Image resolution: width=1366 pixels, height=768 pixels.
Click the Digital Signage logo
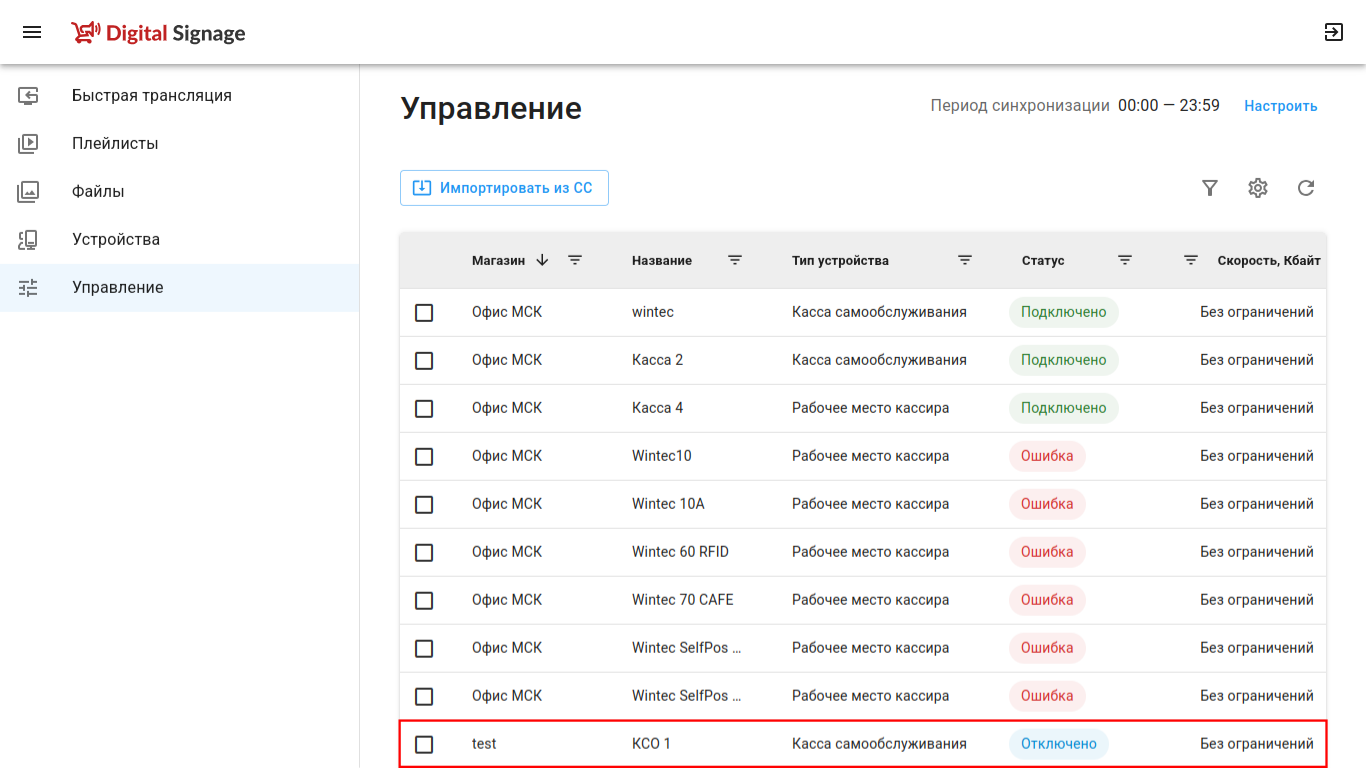pyautogui.click(x=158, y=33)
